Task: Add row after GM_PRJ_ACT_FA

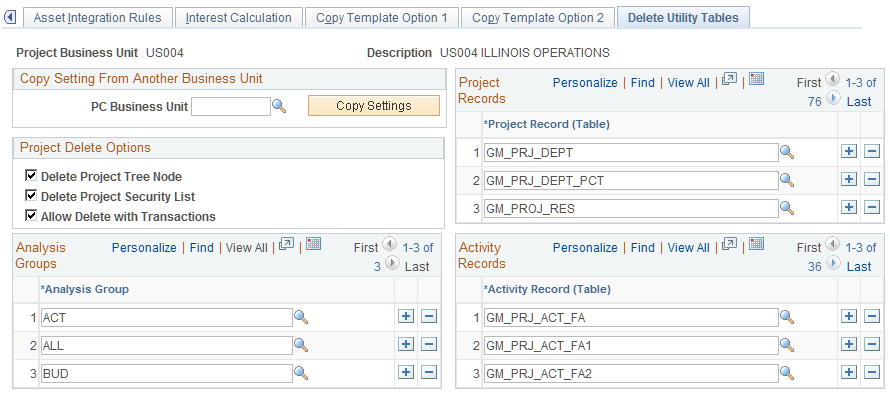Action: (x=849, y=317)
